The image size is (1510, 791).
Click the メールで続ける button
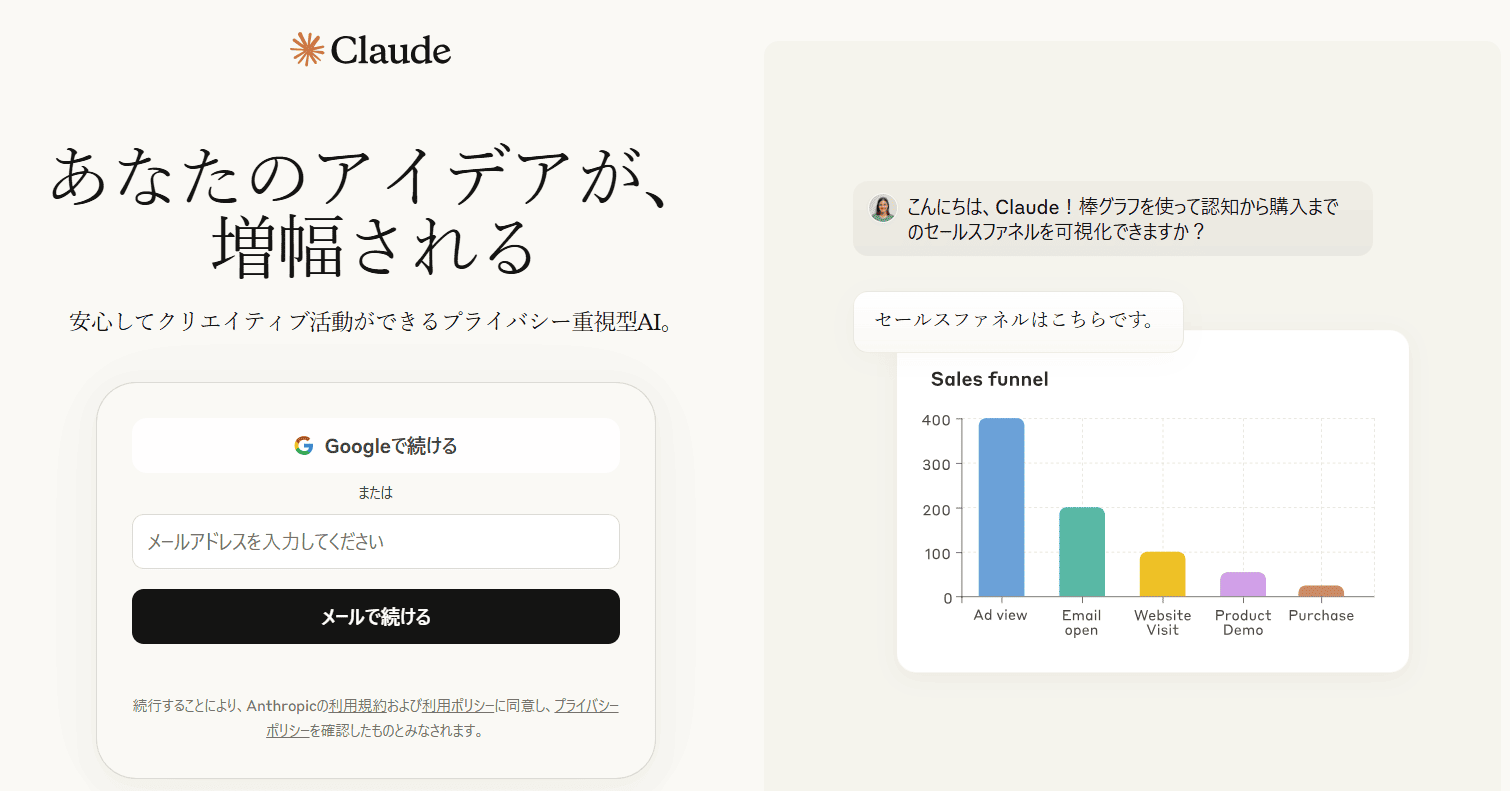(375, 616)
